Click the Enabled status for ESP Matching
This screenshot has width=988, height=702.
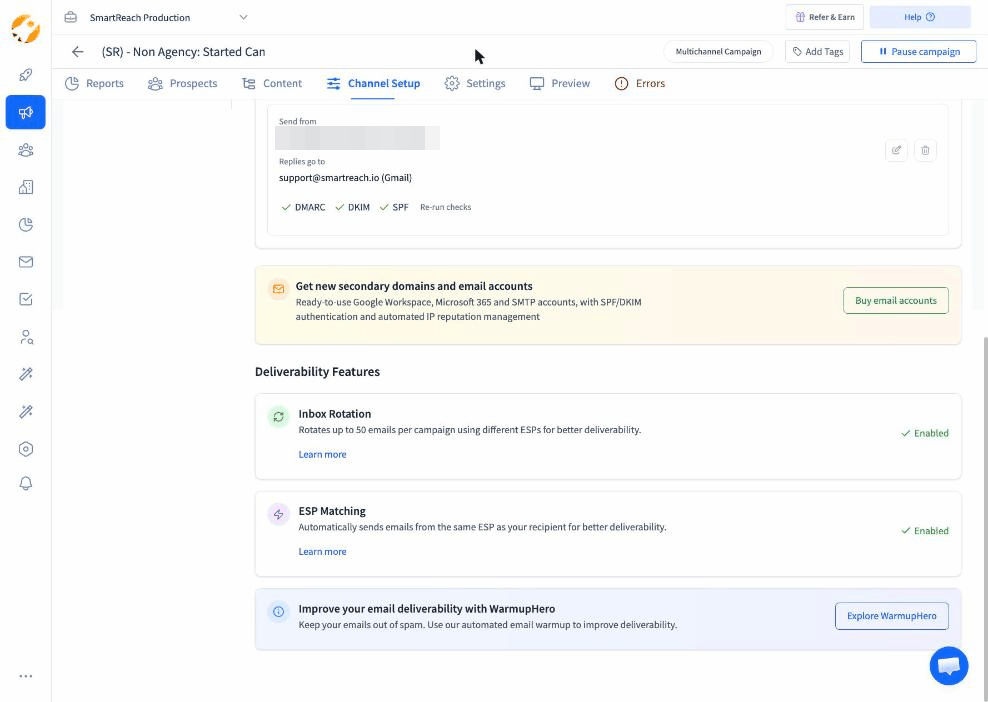(924, 531)
